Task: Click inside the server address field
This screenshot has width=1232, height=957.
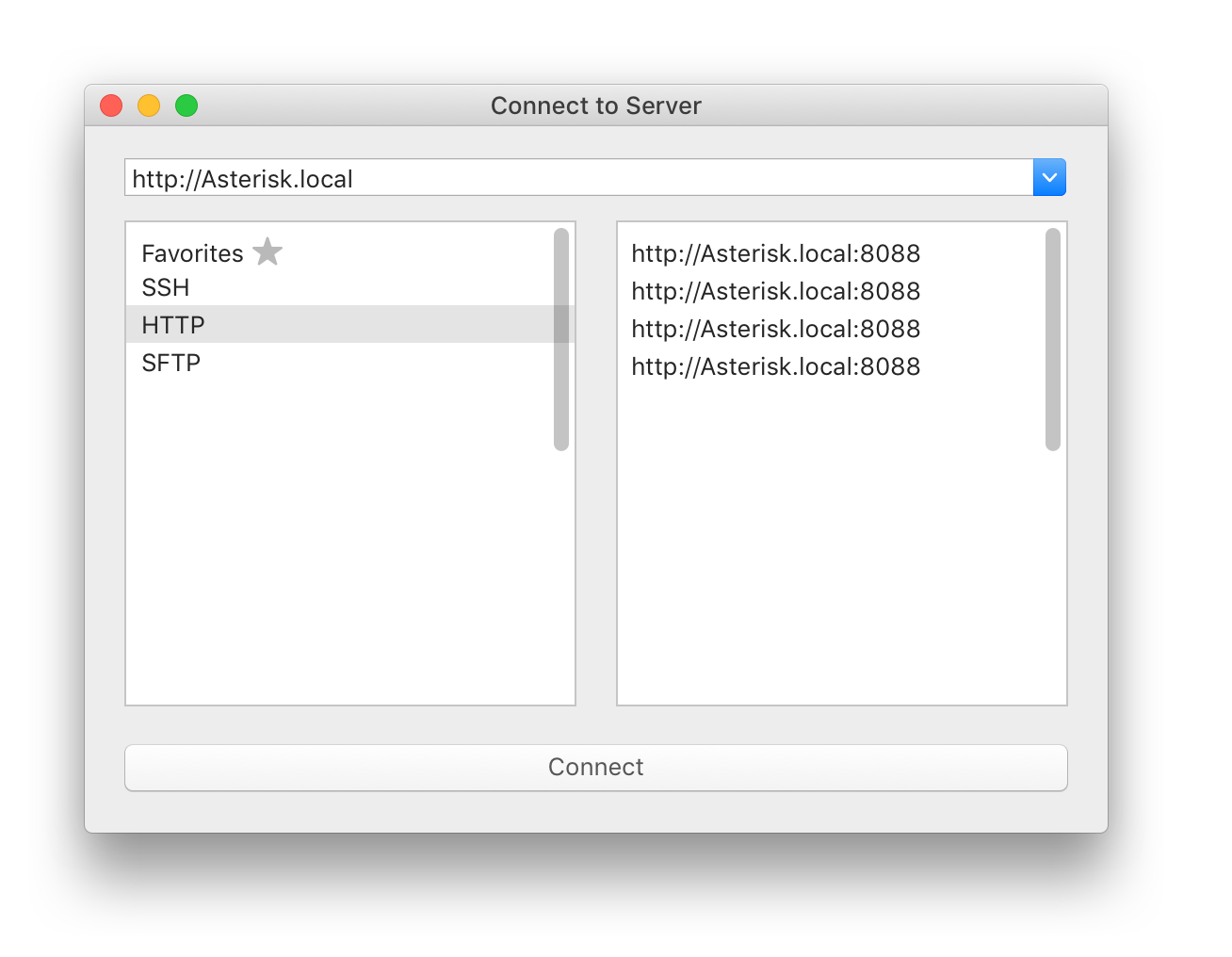Action: pos(565,178)
